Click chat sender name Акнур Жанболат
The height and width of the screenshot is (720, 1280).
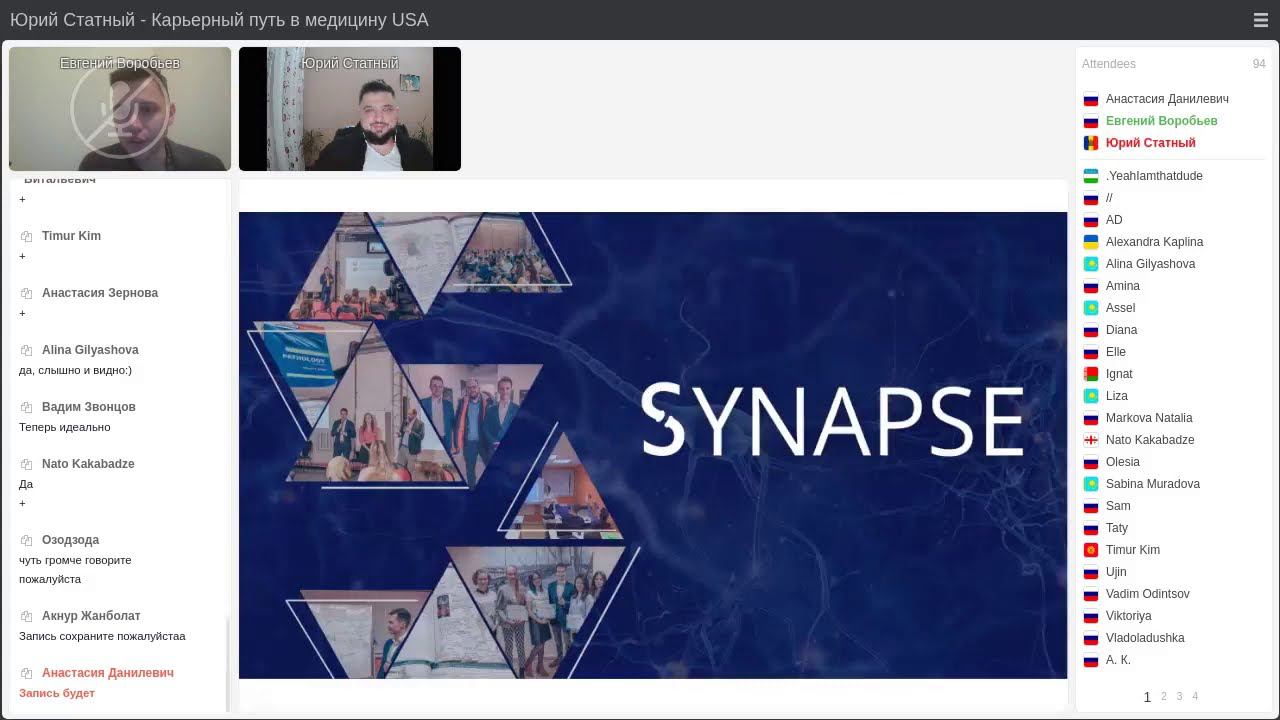click(x=91, y=616)
